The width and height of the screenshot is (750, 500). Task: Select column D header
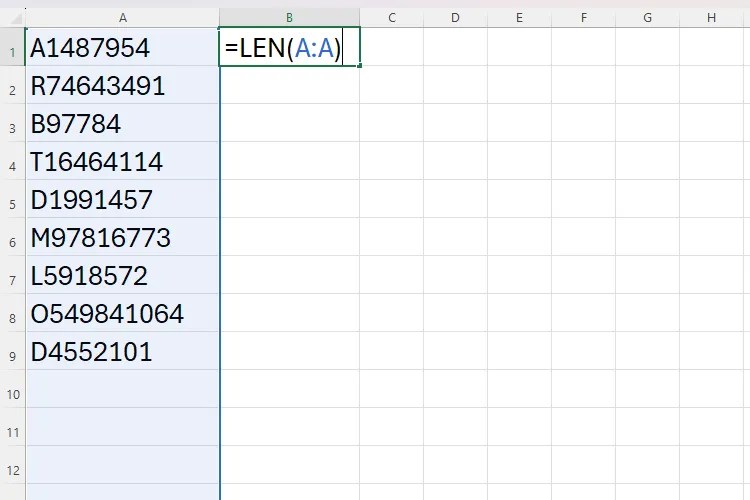tap(455, 17)
